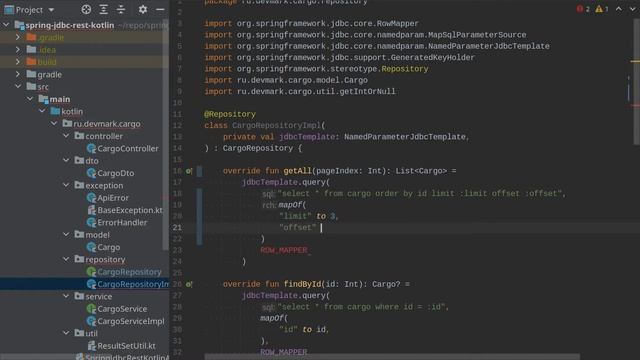Click the horizontal scrollbar under the editor
The height and width of the screenshot is (360, 640).
pyautogui.click(x=392, y=357)
